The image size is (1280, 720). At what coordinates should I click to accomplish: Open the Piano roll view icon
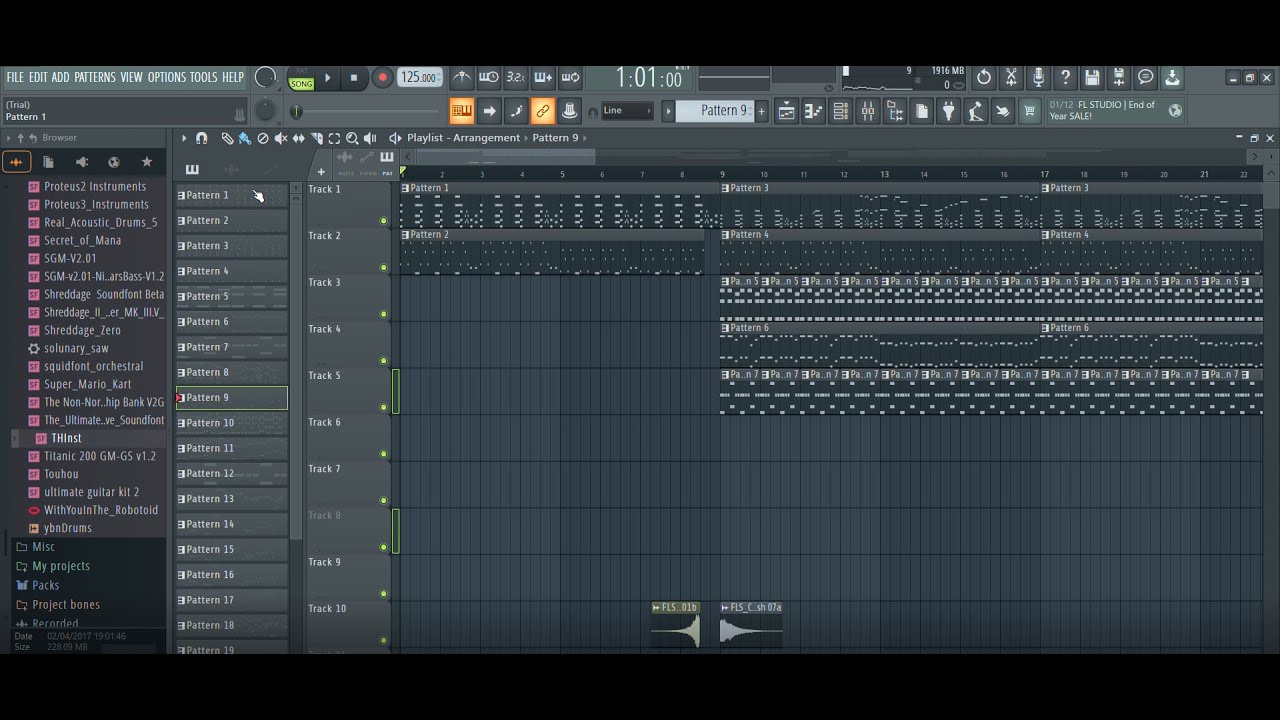[813, 111]
